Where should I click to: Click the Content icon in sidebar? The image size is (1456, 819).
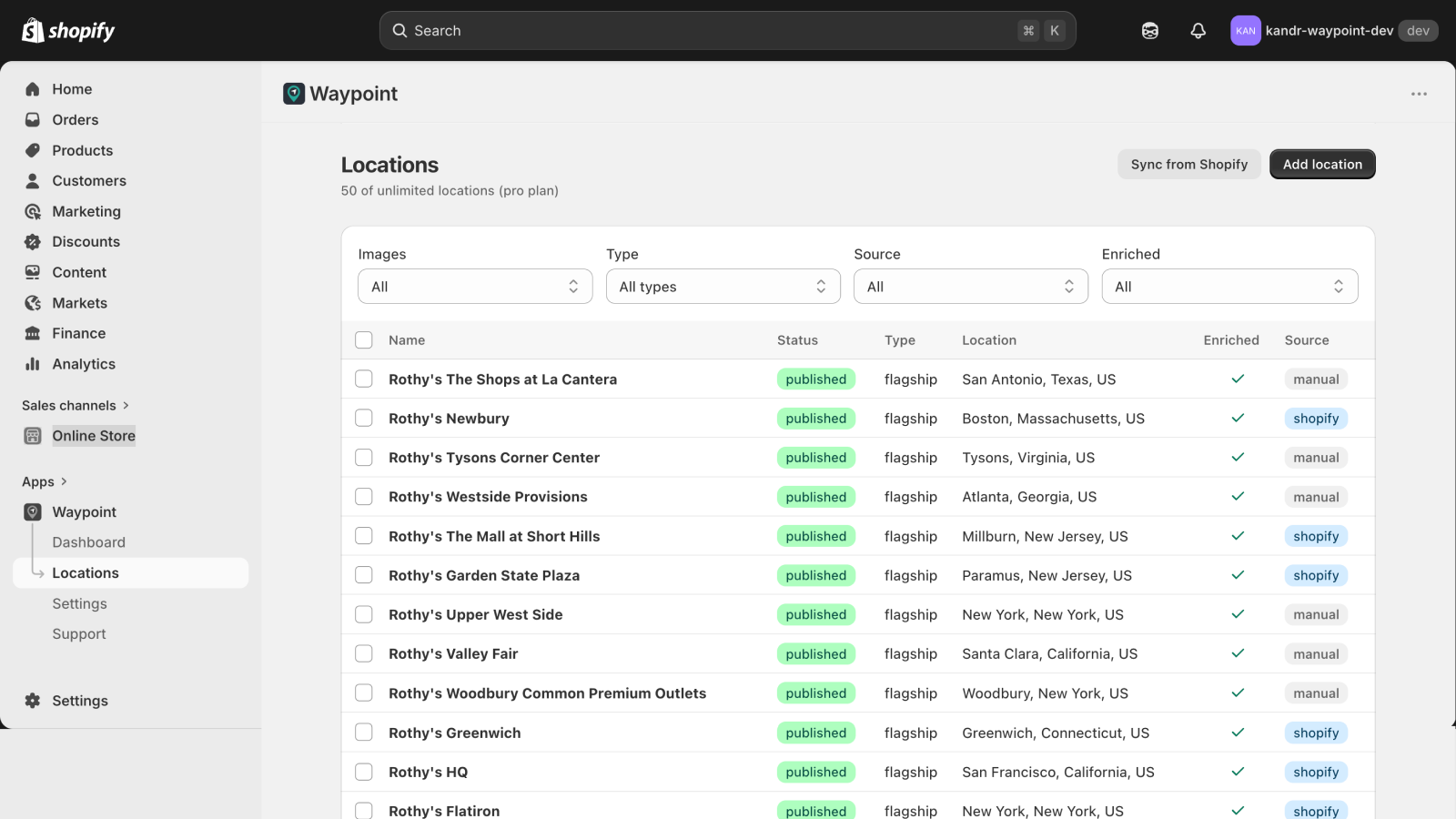tap(33, 272)
